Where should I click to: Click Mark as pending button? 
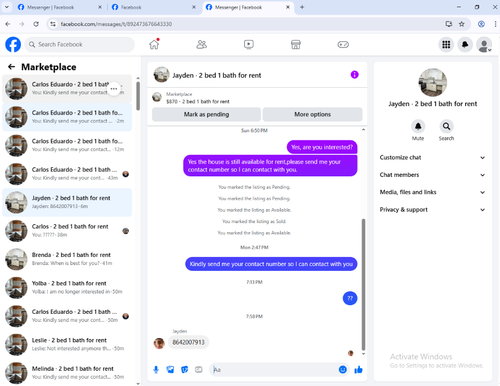(x=206, y=114)
